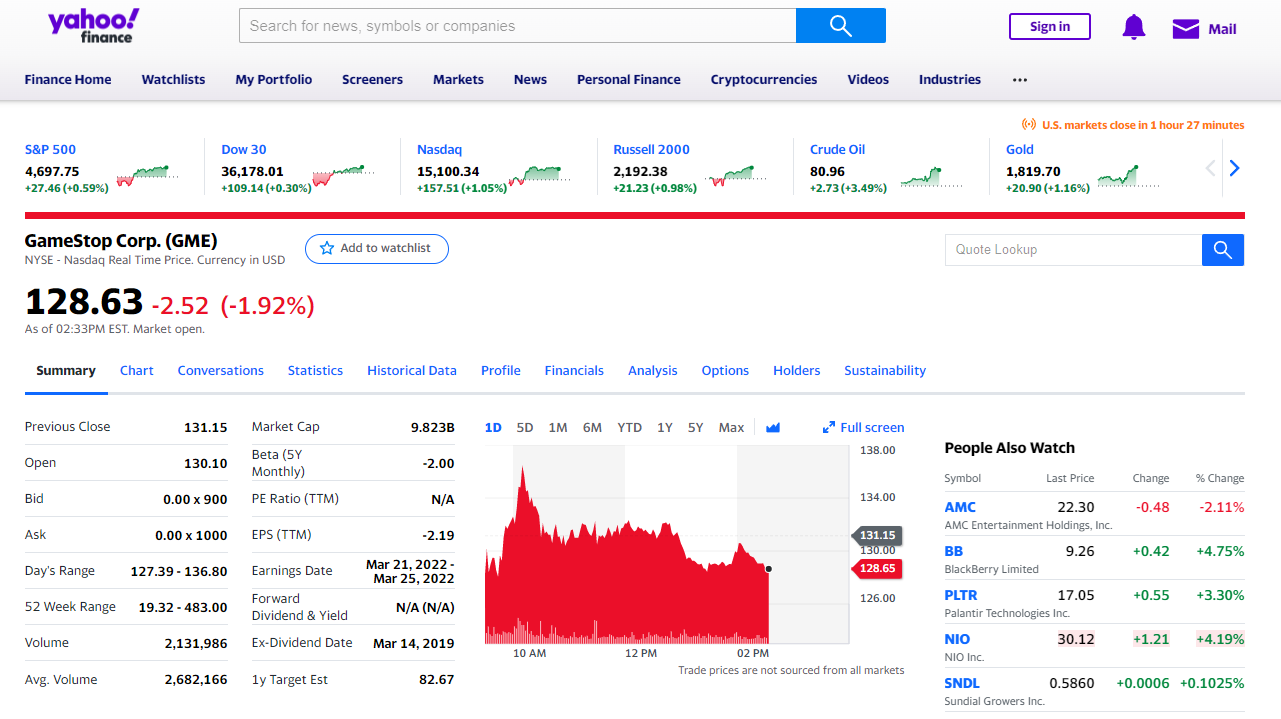Switch chart type with the area chart icon
This screenshot has height=719, width=1281.
[773, 428]
